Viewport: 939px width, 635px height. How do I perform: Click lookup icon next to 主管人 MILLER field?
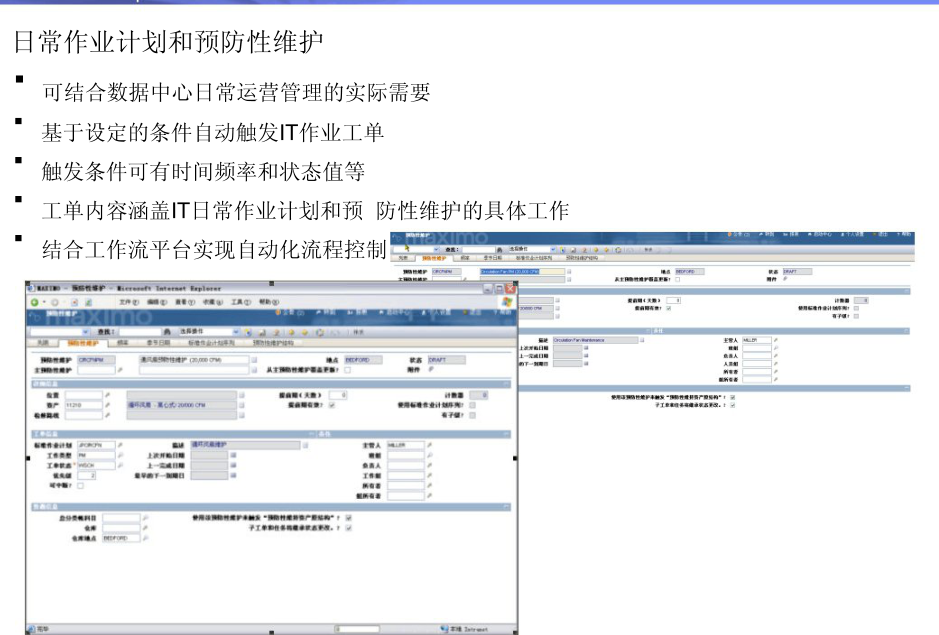429,444
